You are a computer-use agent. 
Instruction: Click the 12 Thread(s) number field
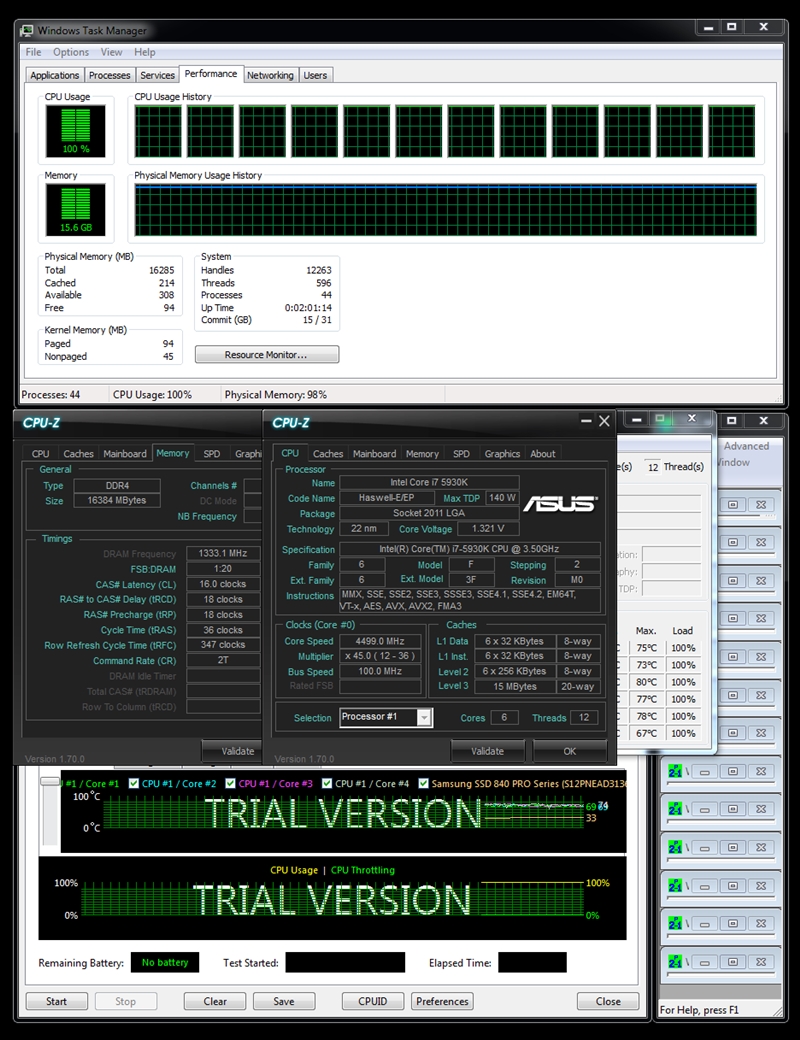pyautogui.click(x=653, y=467)
